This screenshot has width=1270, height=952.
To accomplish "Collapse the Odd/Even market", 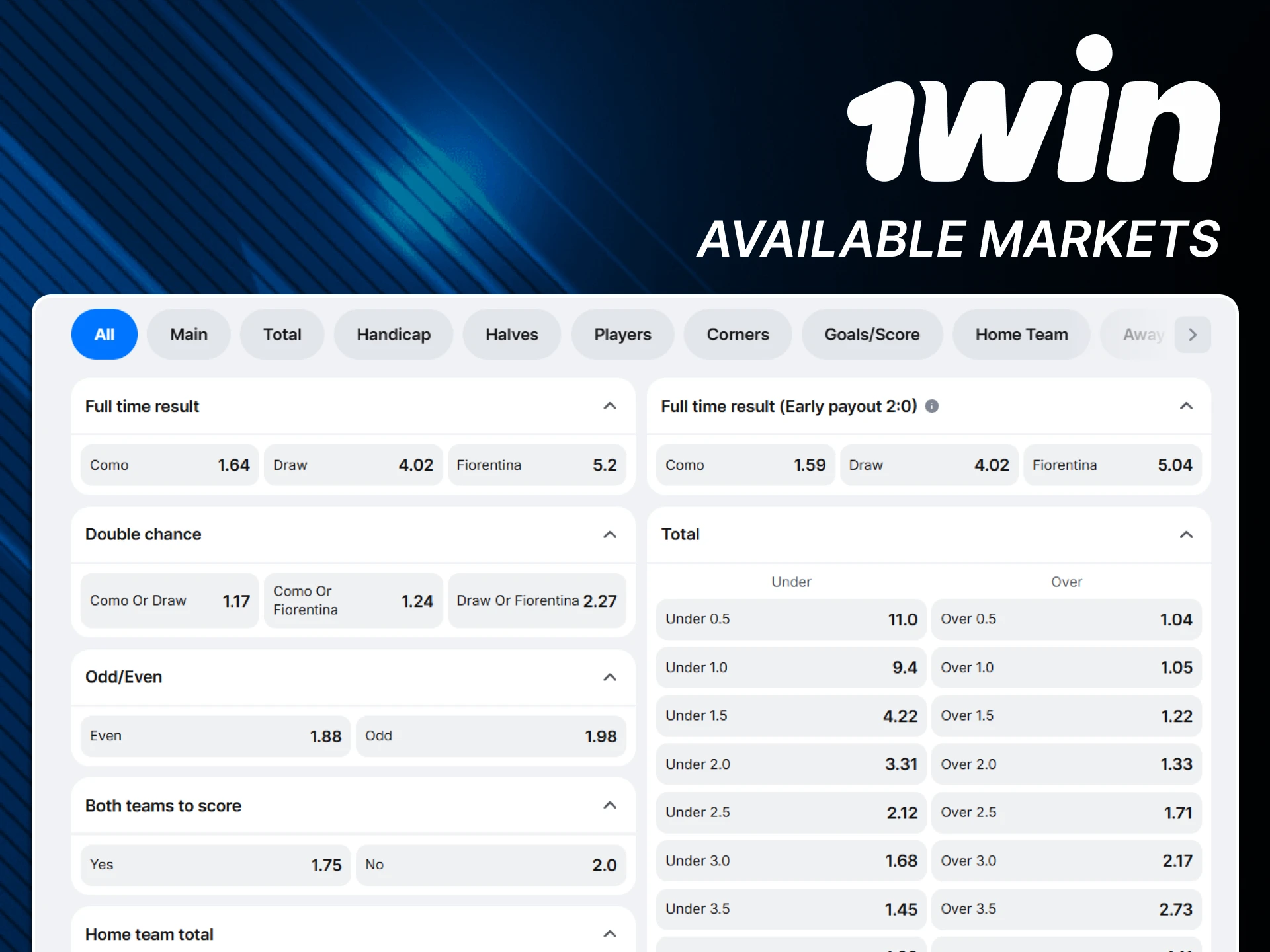I will (609, 677).
